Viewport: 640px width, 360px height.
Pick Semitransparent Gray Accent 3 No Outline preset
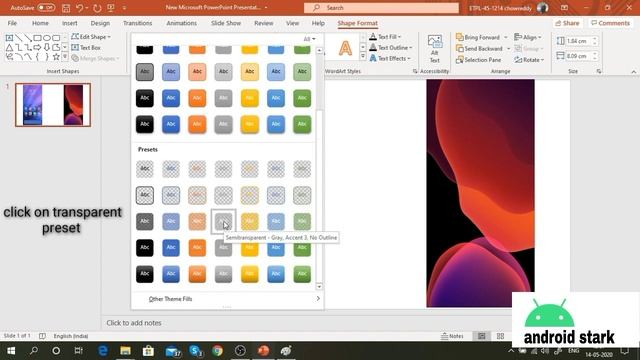point(223,222)
